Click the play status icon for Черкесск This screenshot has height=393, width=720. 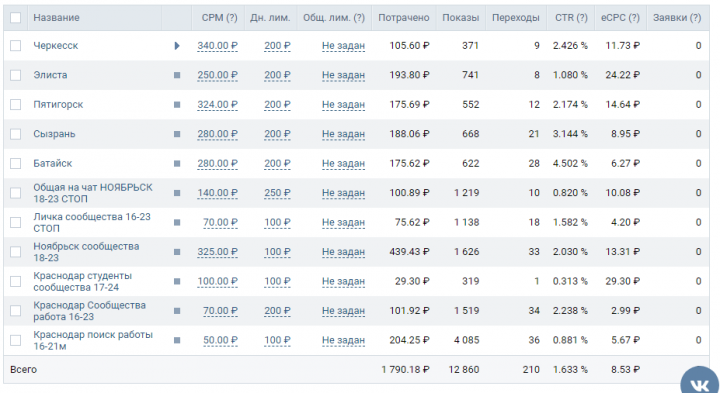point(177,46)
